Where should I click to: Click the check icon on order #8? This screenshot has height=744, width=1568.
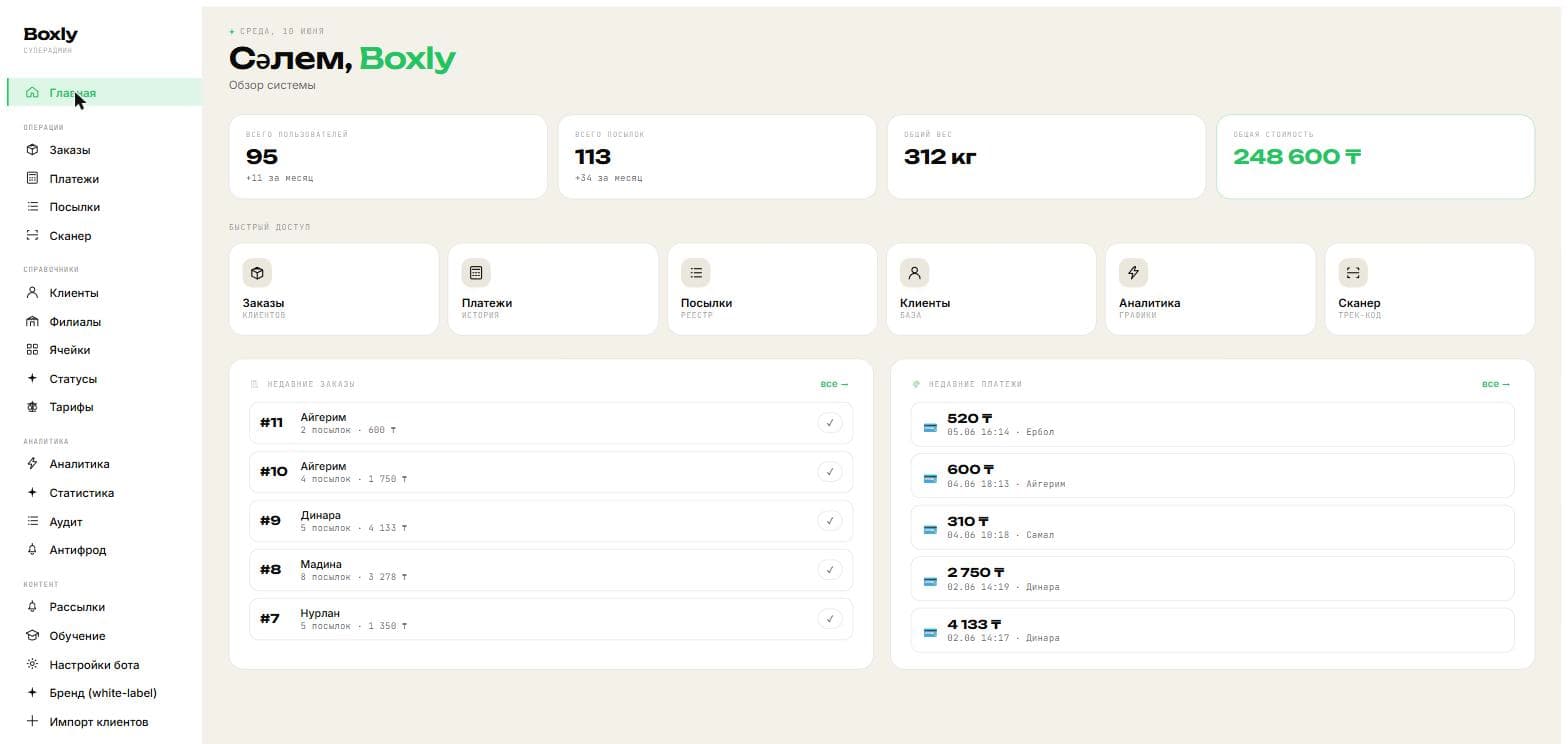point(830,570)
